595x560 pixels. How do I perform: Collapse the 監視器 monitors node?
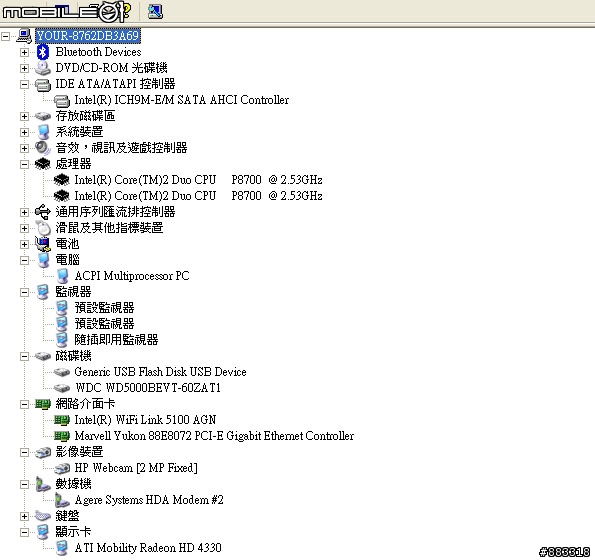pos(24,292)
